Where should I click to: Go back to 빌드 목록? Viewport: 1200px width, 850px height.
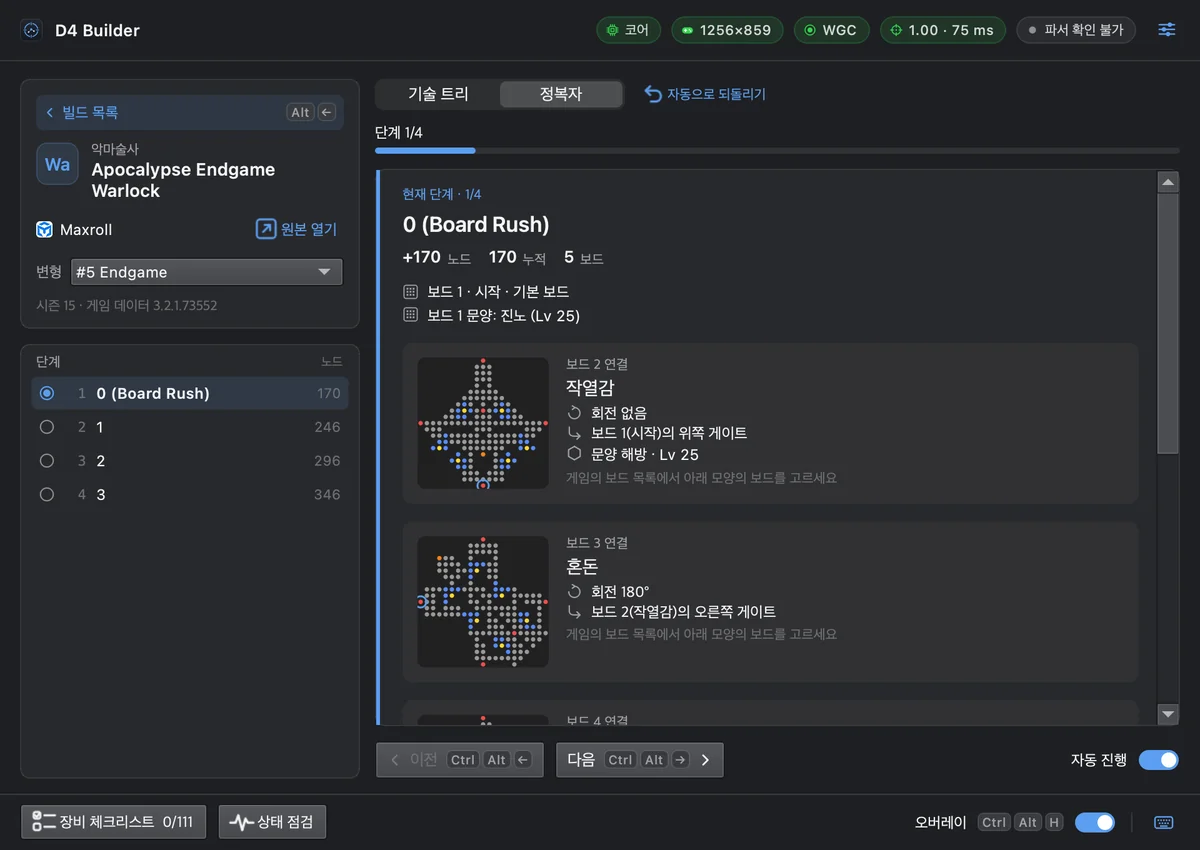(190, 112)
